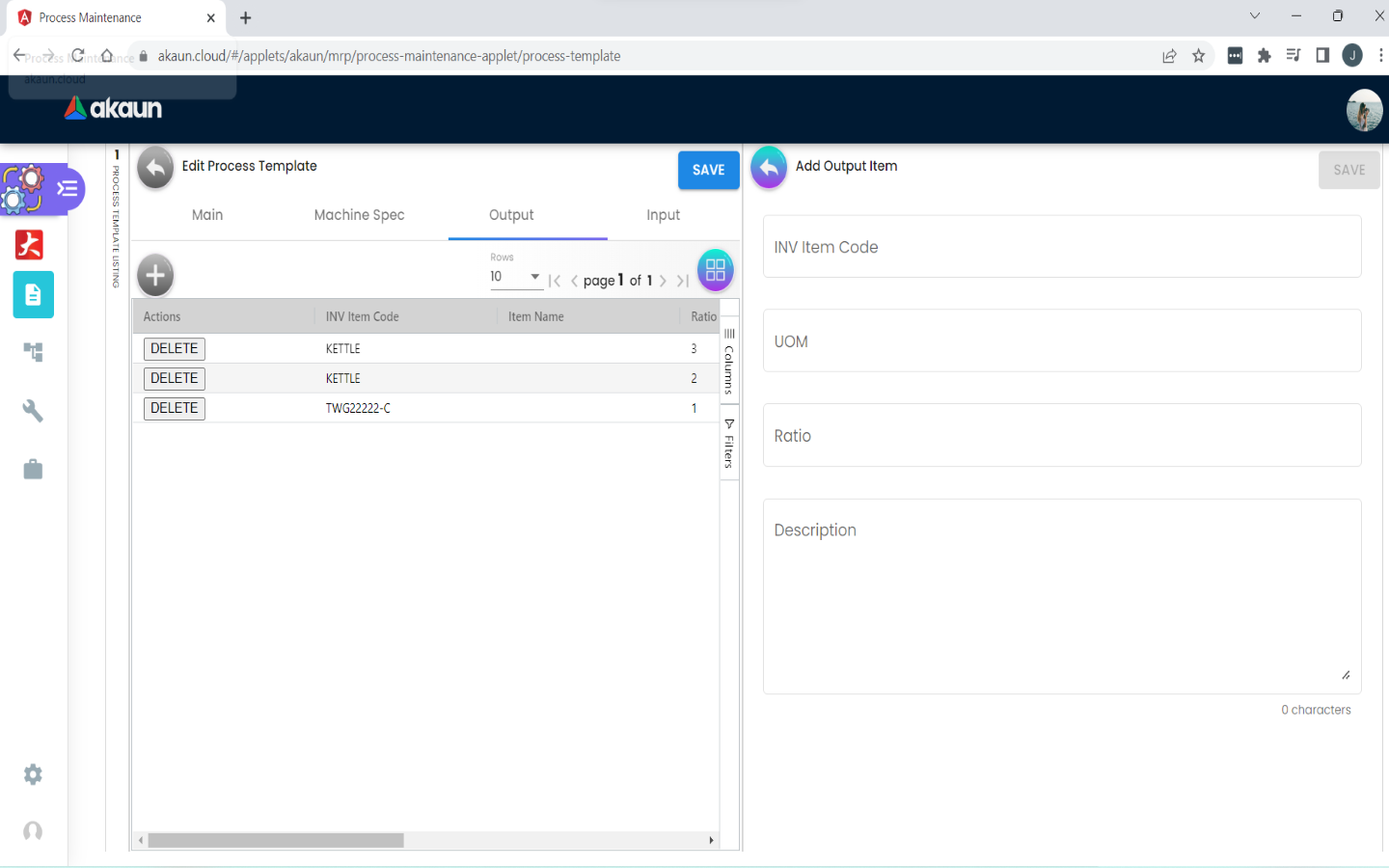This screenshot has width=1389, height=868.
Task: Switch to the Machine Spec tab
Action: 359,215
